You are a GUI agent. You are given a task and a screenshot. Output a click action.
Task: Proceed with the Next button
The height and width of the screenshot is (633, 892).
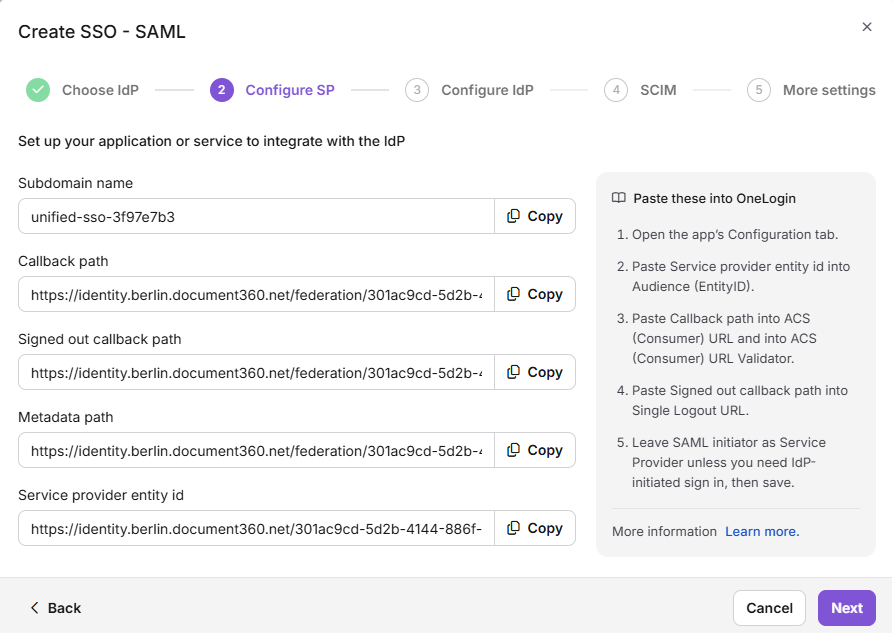pyautogui.click(x=846, y=608)
